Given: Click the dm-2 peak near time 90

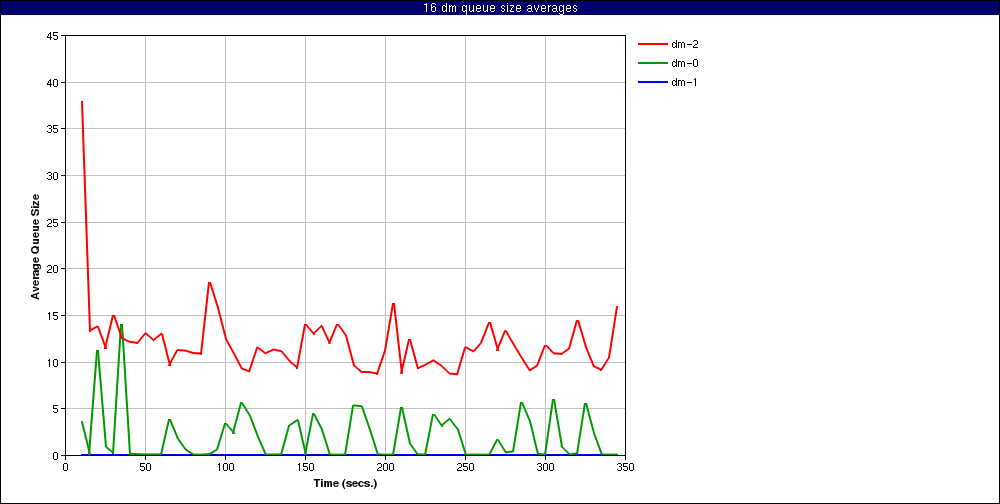Looking at the screenshot, I should (209, 283).
